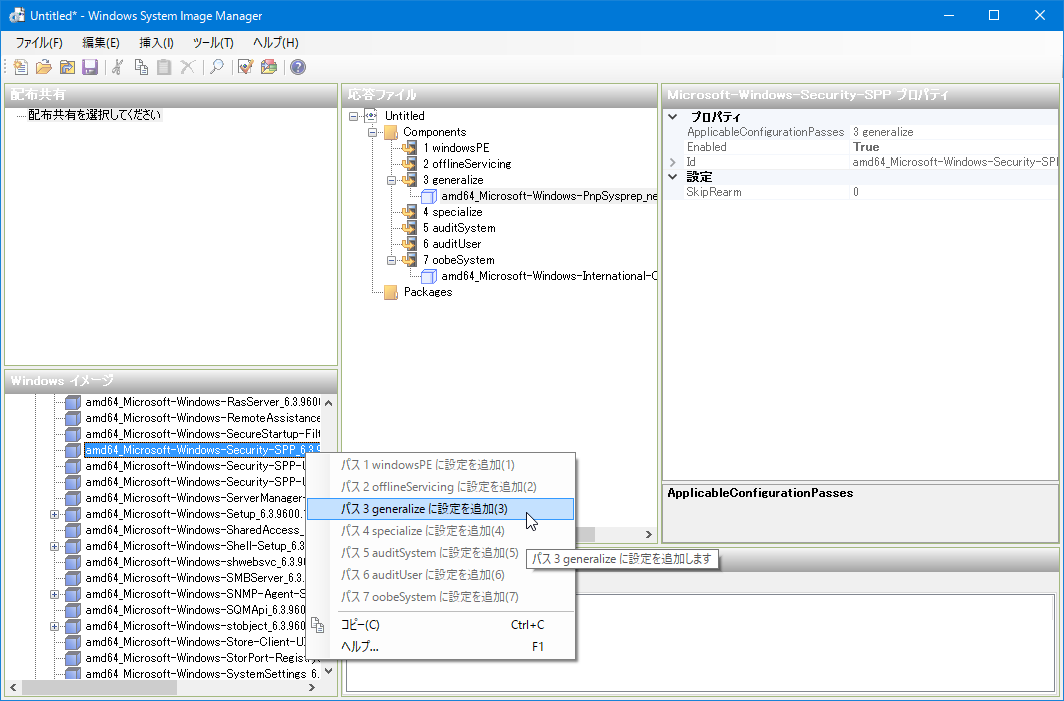The width and height of the screenshot is (1064, 701).
Task: Click the 5 auditSystem pass icon
Action: 409,228
